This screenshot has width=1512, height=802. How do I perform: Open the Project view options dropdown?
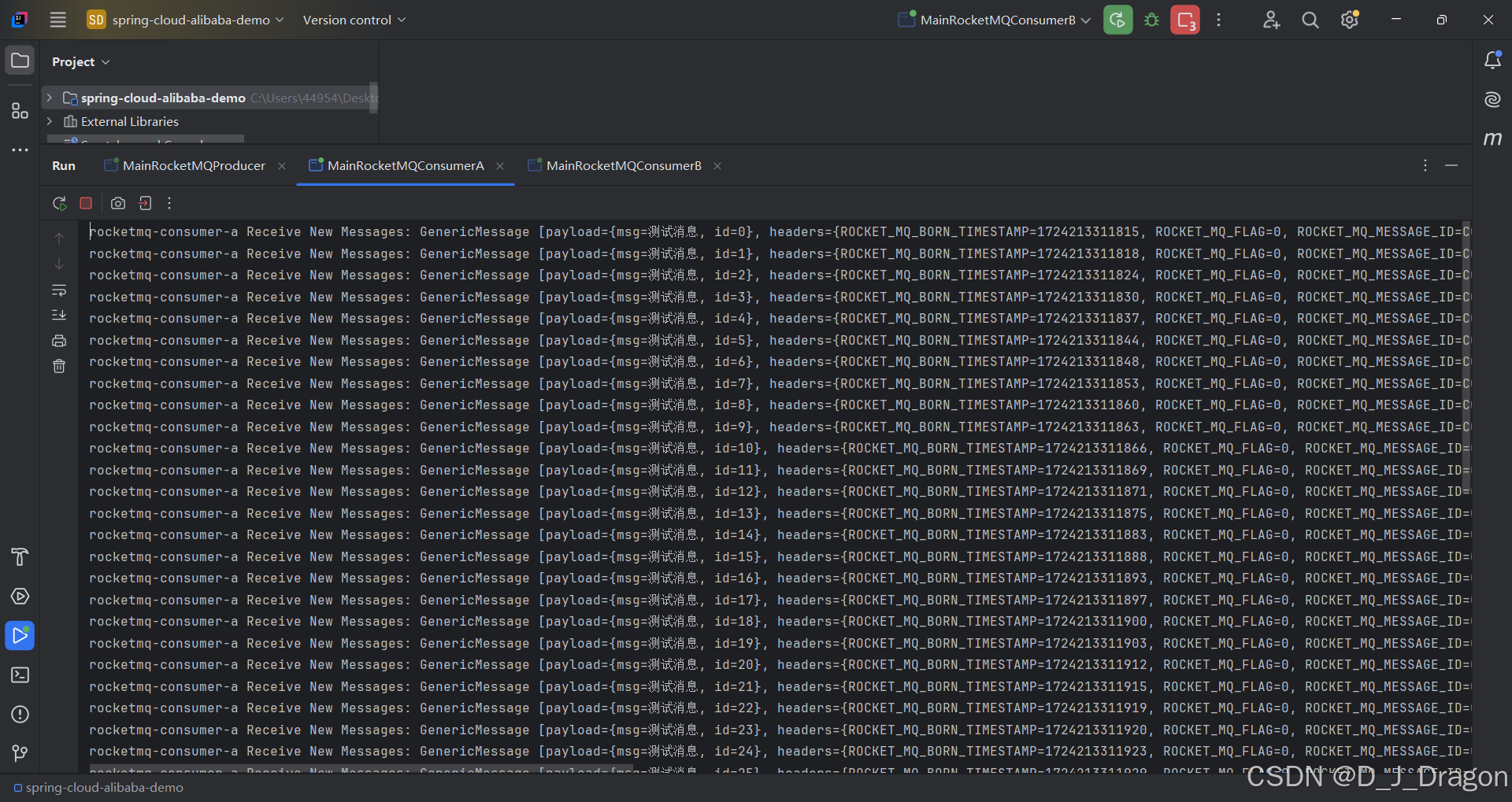tap(81, 61)
